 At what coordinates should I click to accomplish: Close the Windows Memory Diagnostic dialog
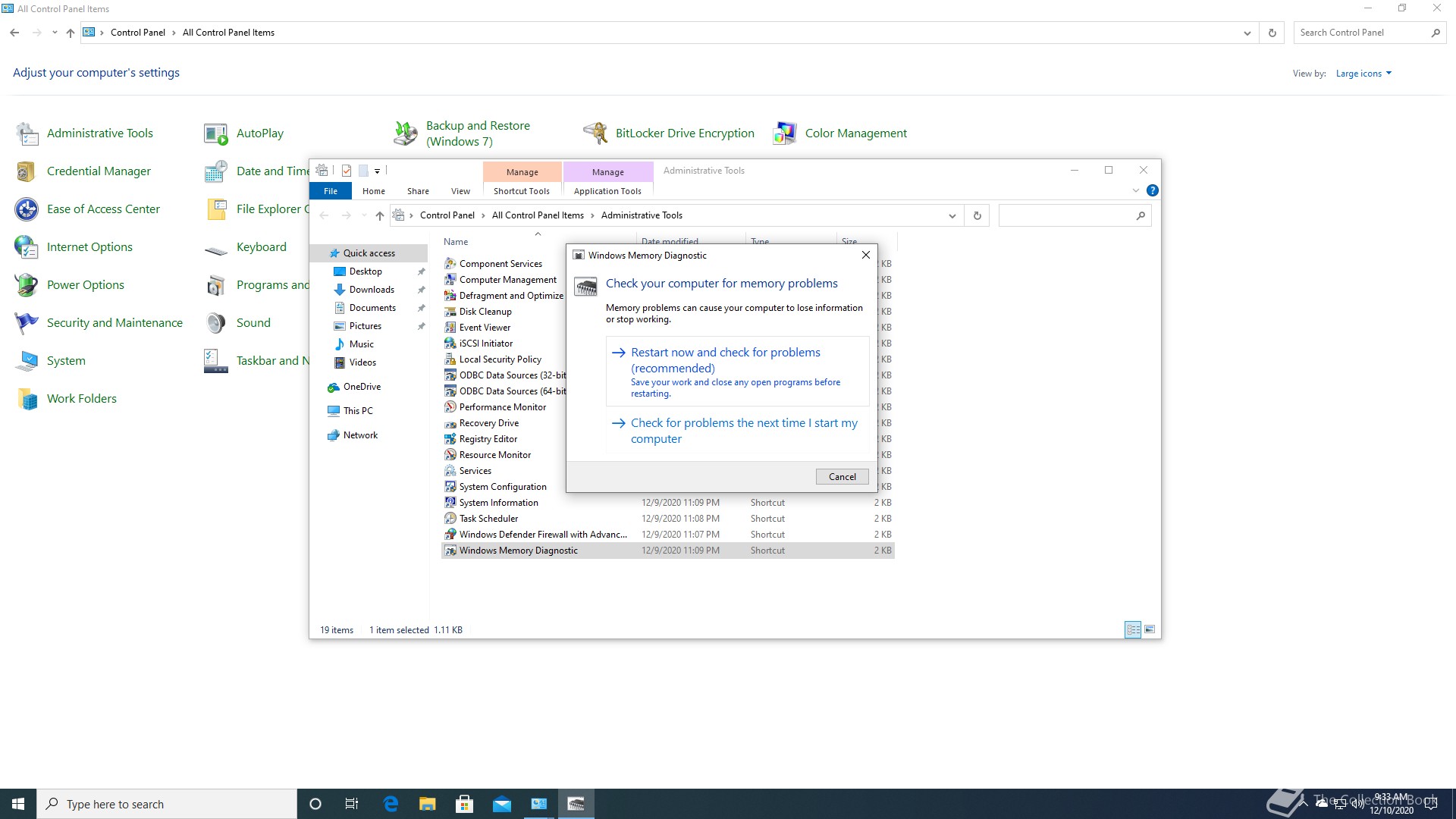865,256
